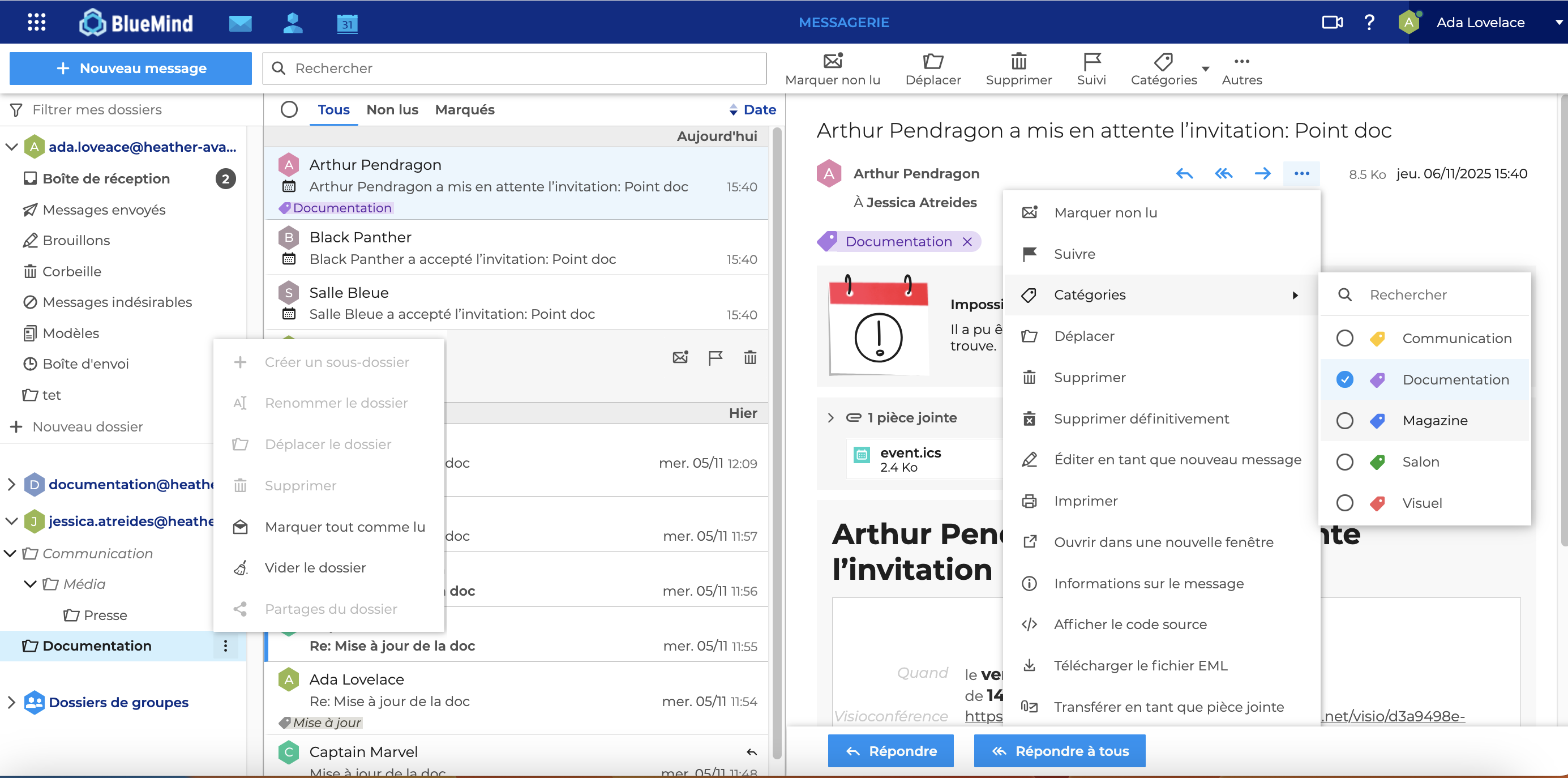The image size is (1568, 778).
Task: Switch to the Non lus tab
Action: click(x=392, y=110)
